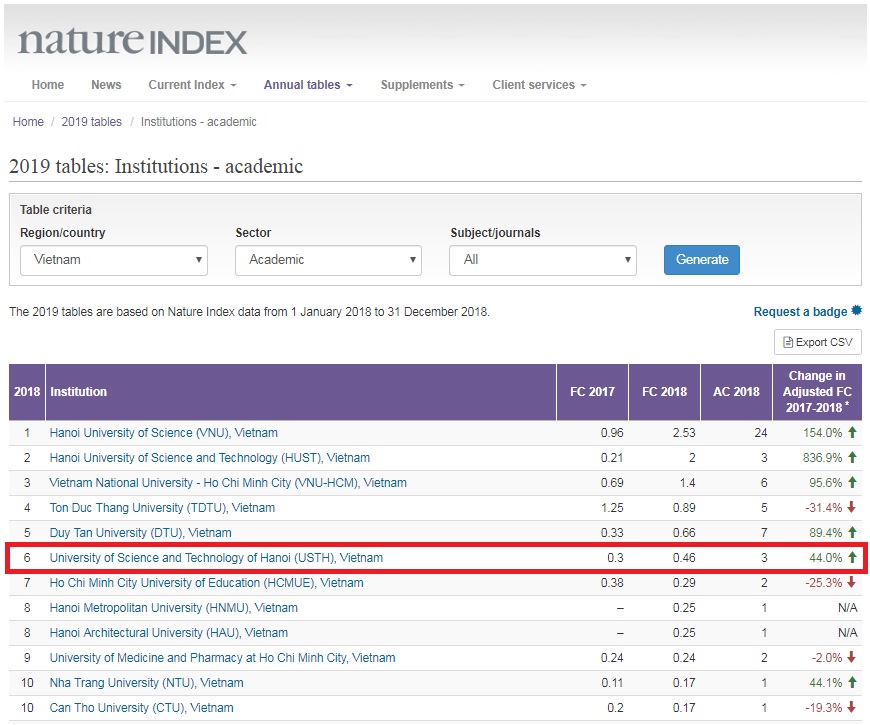Image resolution: width=870 pixels, height=725 pixels.
Task: Expand the Annual tables menu
Action: (308, 85)
